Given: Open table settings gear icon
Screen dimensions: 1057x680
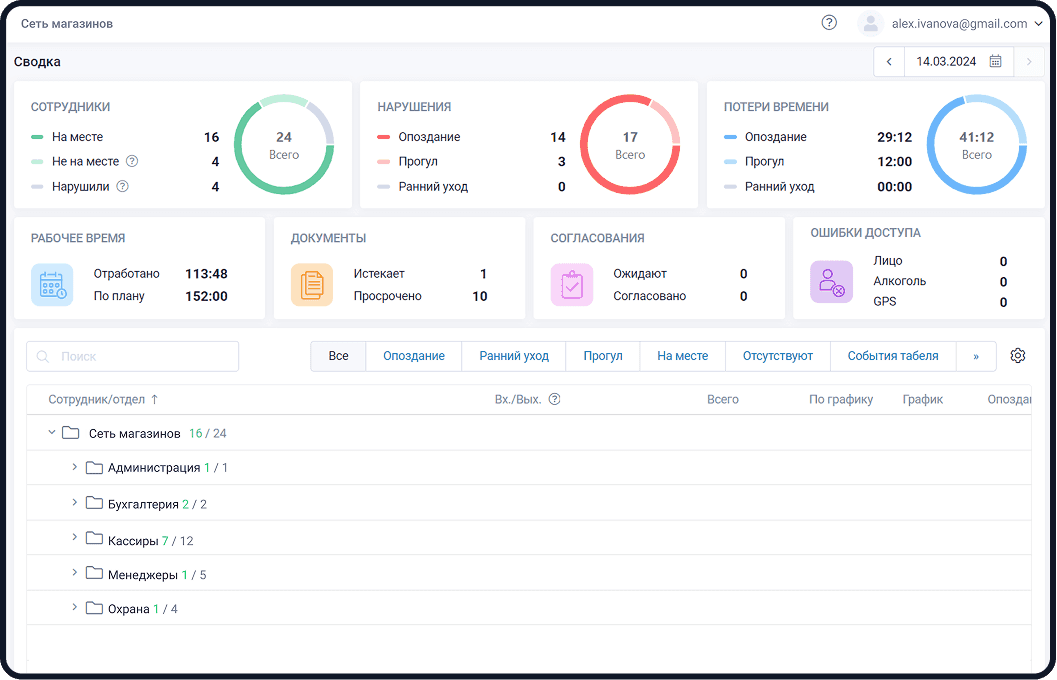Looking at the screenshot, I should [x=1018, y=356].
